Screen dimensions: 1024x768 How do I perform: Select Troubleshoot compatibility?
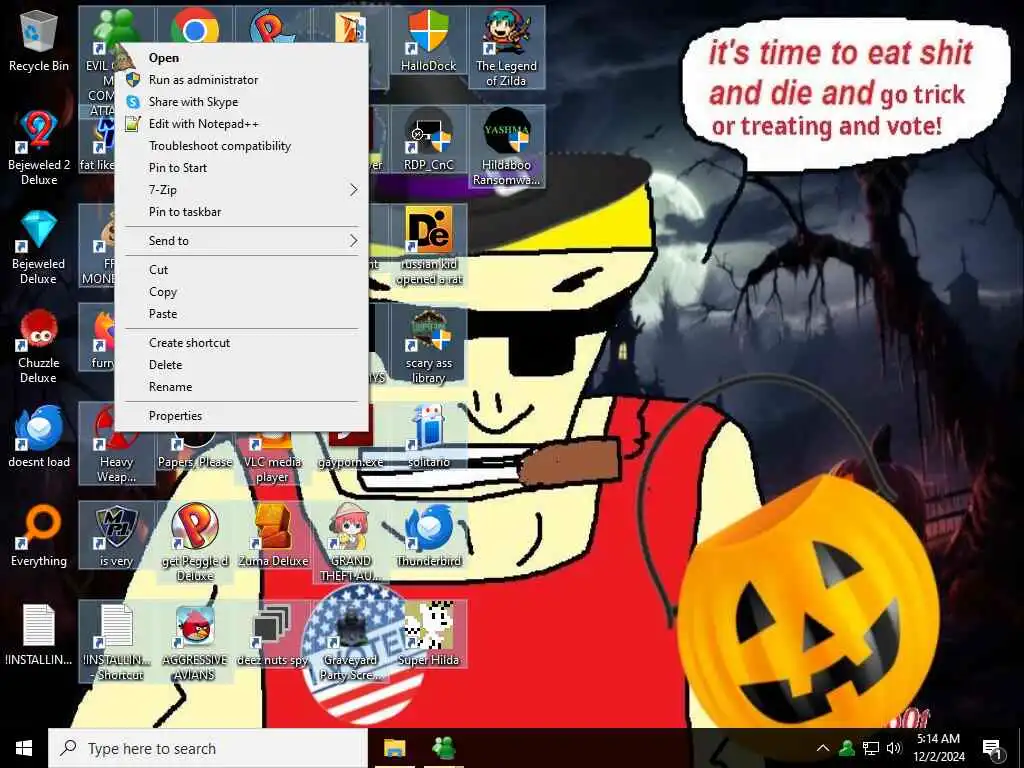242,146
